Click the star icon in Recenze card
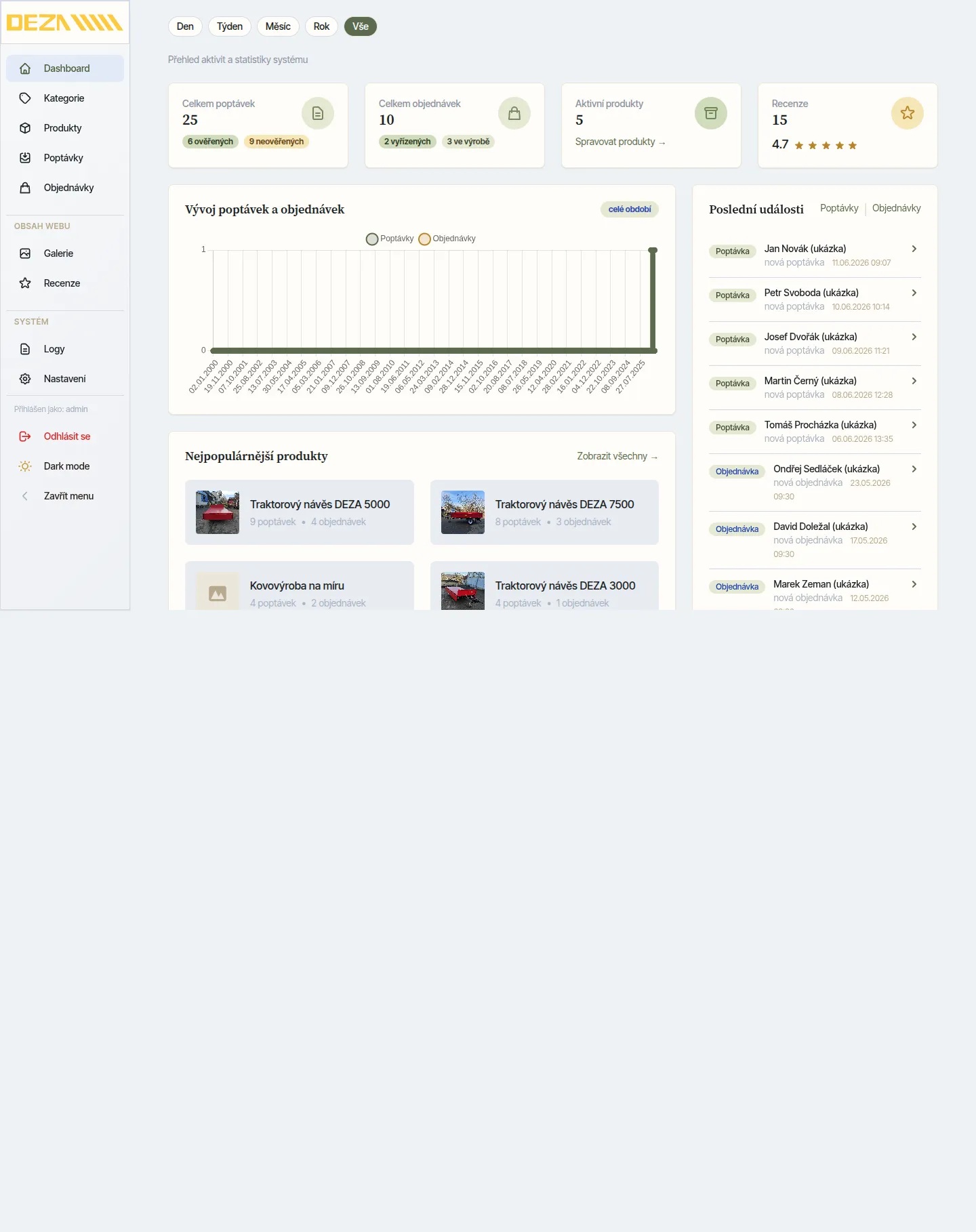Viewport: 976px width, 1232px height. click(x=908, y=113)
